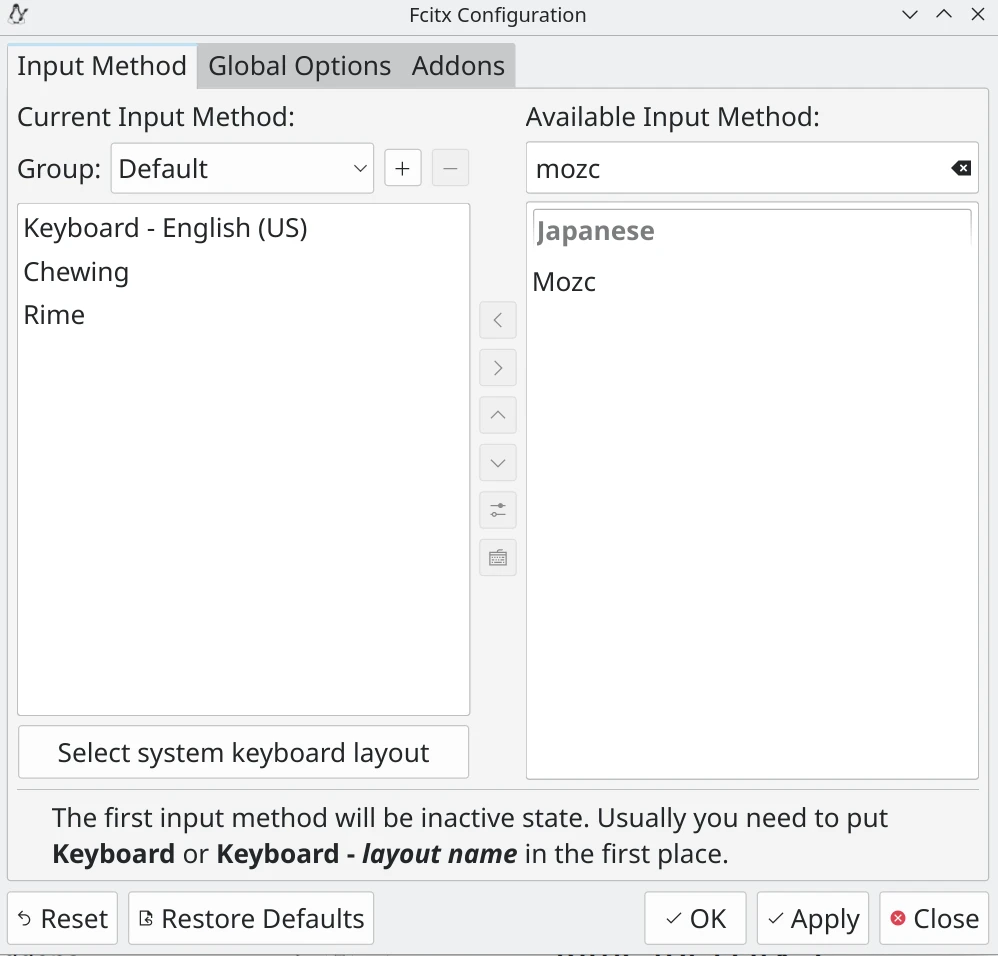The height and width of the screenshot is (956, 998).
Task: Open the Addons tab
Action: (458, 66)
